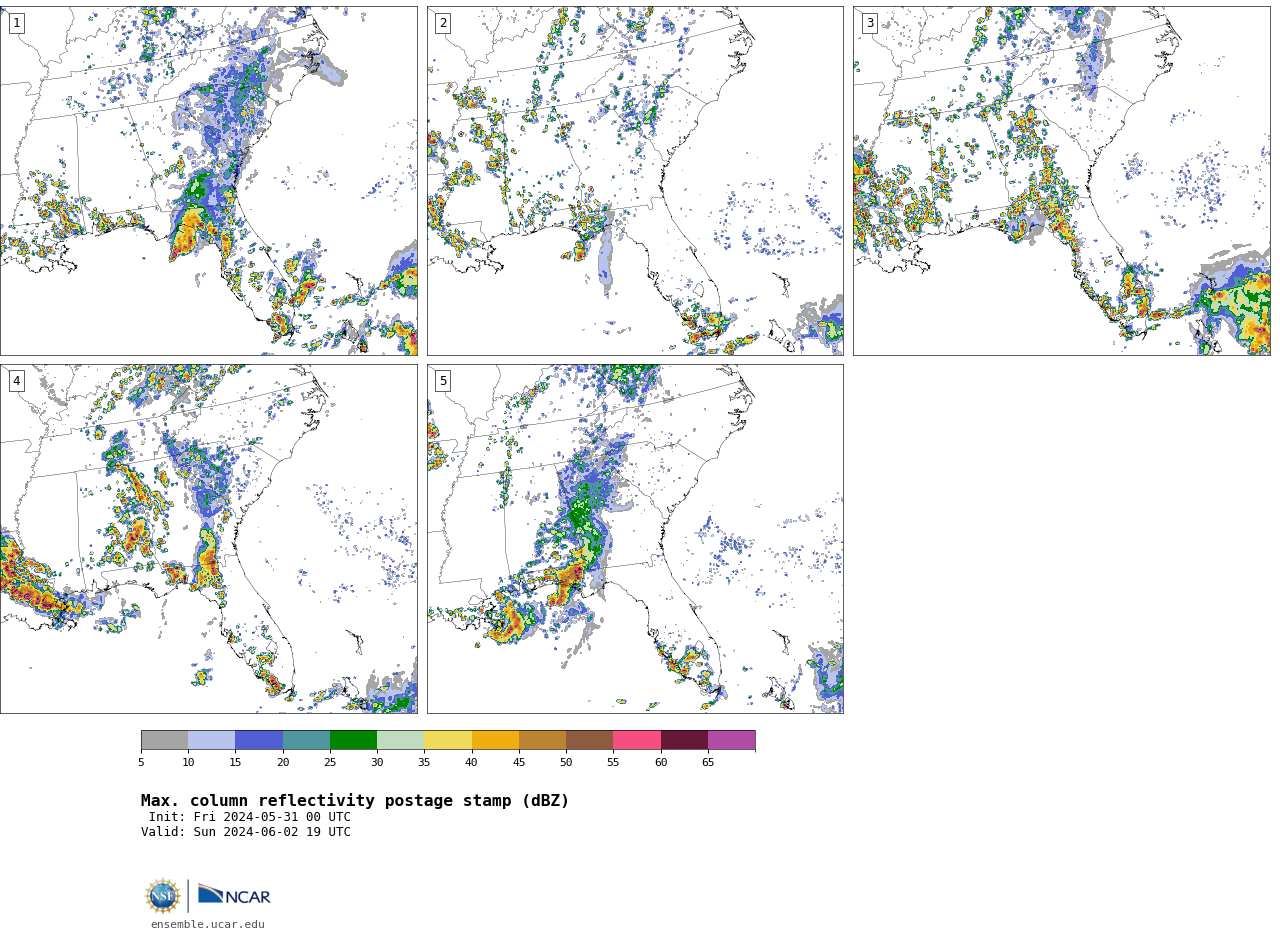Open ensemble member 3 reflectivity map

coord(1061,181)
